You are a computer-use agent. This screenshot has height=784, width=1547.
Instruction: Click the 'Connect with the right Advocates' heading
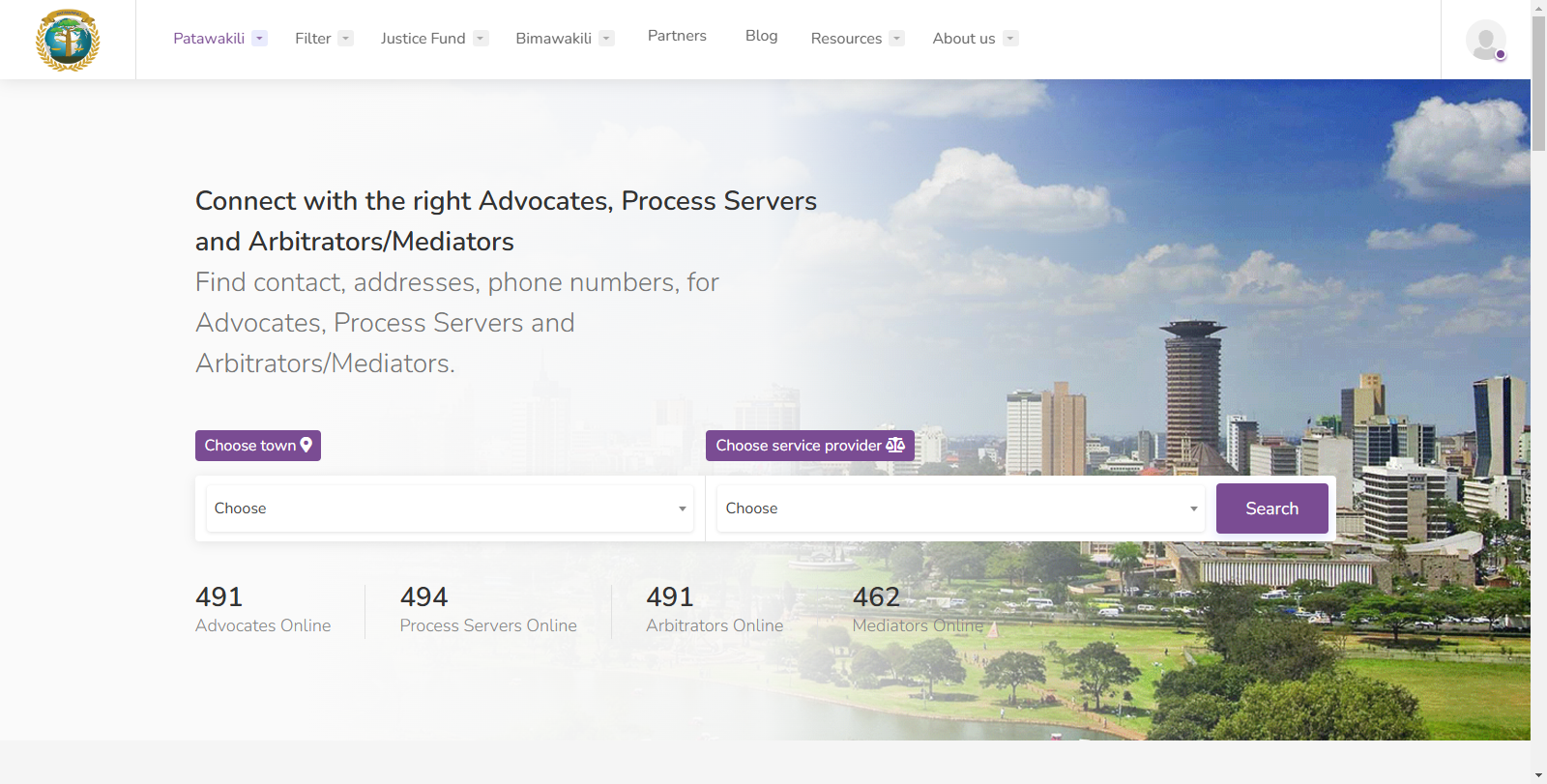506,221
